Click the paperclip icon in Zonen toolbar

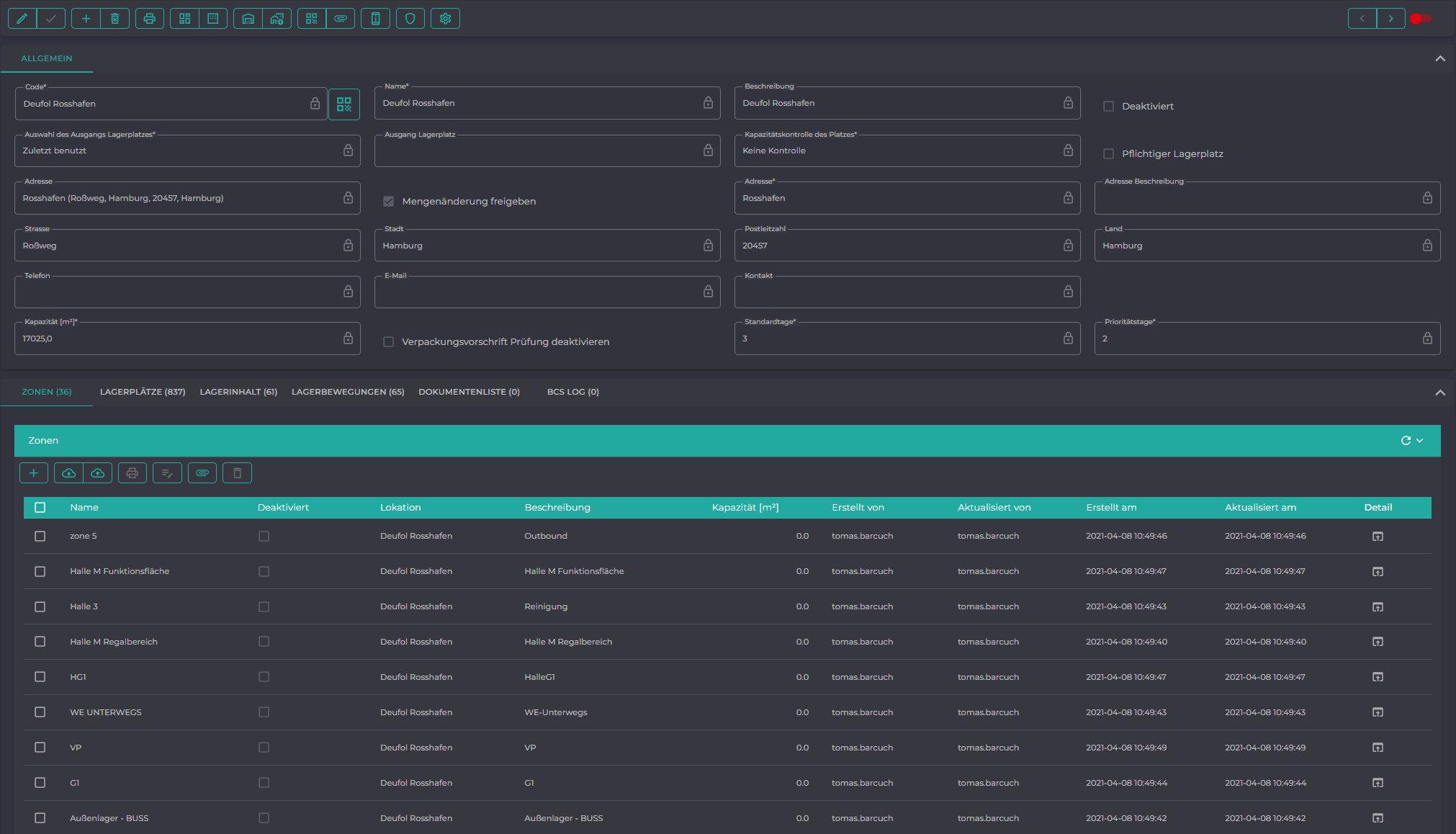(202, 473)
